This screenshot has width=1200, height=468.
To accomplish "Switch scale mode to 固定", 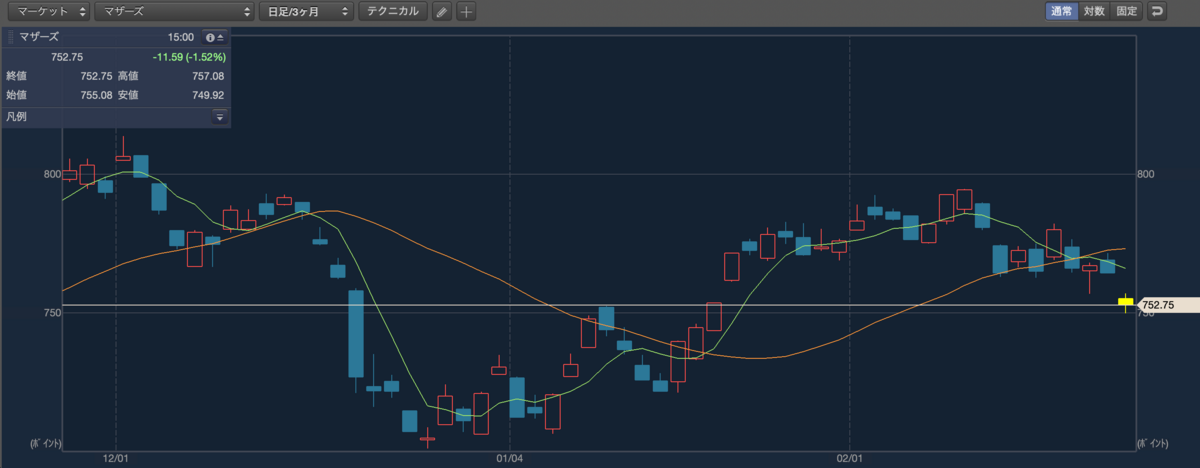I will [x=1127, y=12].
